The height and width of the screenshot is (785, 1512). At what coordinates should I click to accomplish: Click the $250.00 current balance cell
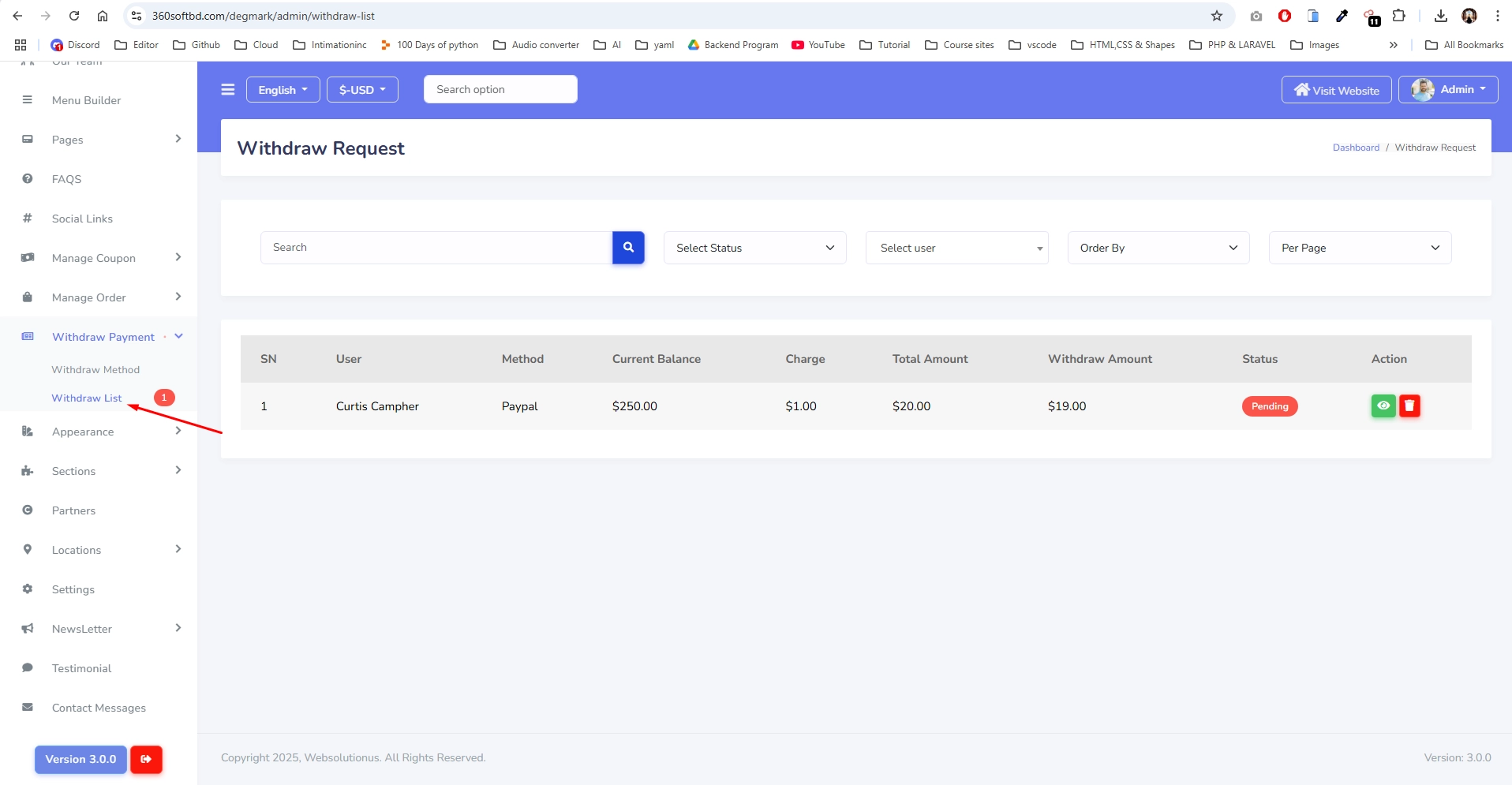pyautogui.click(x=634, y=406)
